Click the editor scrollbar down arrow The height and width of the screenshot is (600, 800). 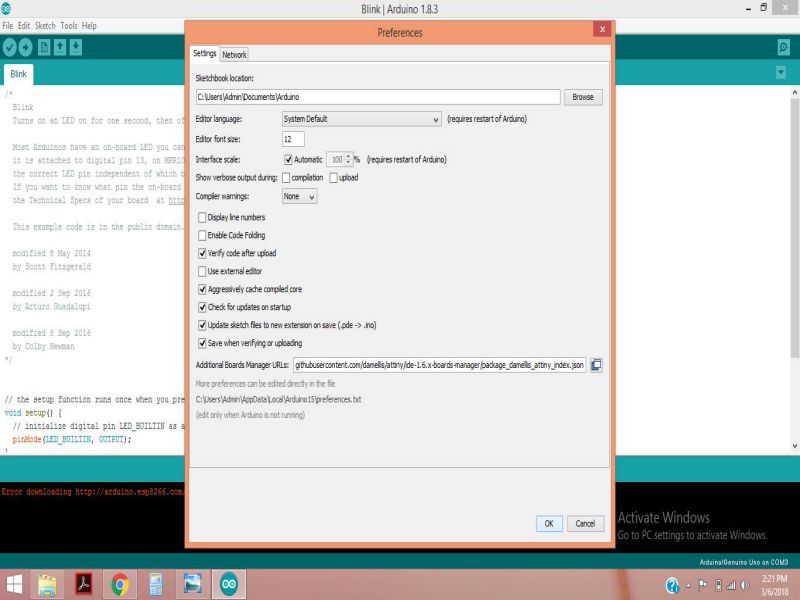[795, 446]
